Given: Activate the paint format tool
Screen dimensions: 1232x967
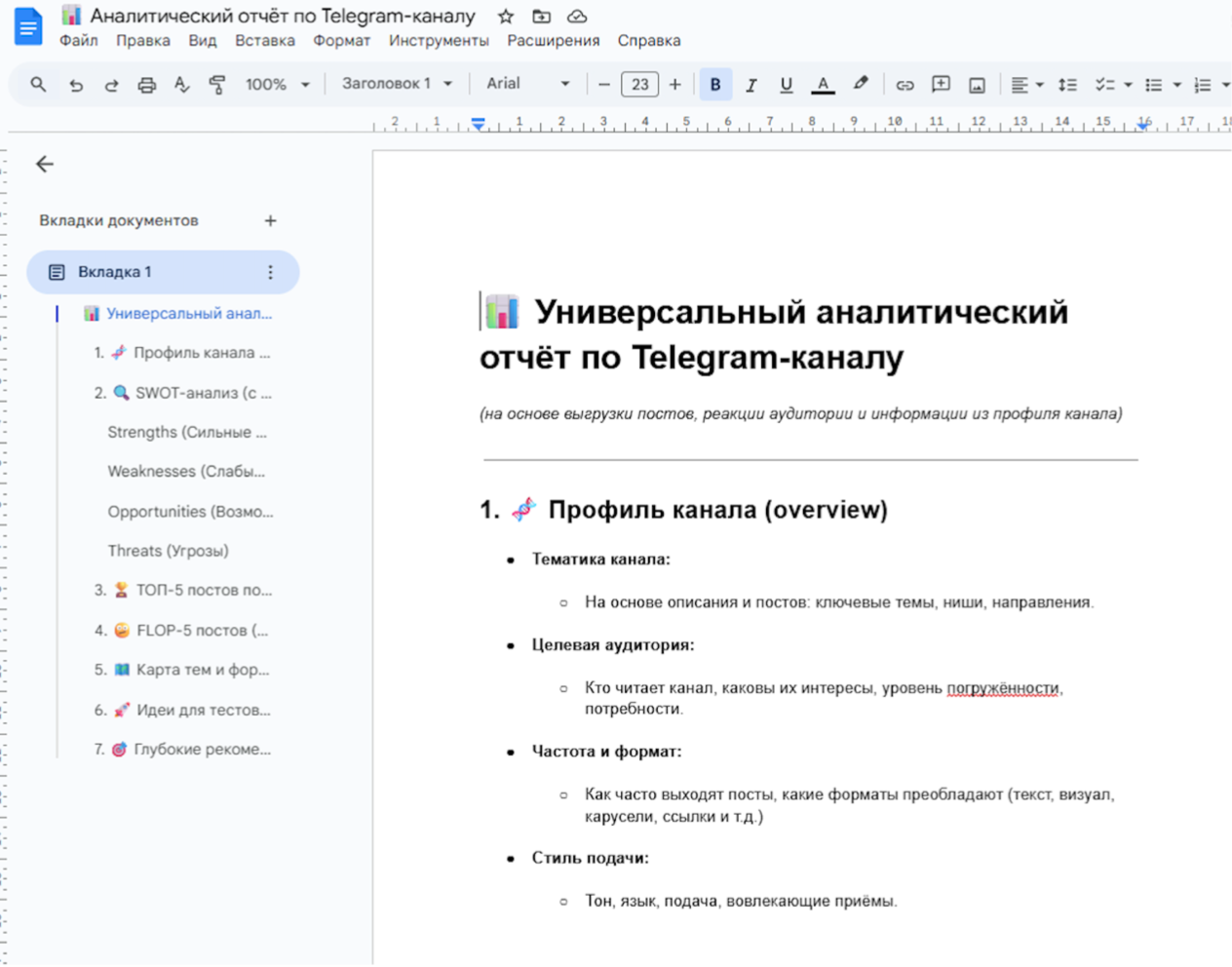Looking at the screenshot, I should [217, 85].
